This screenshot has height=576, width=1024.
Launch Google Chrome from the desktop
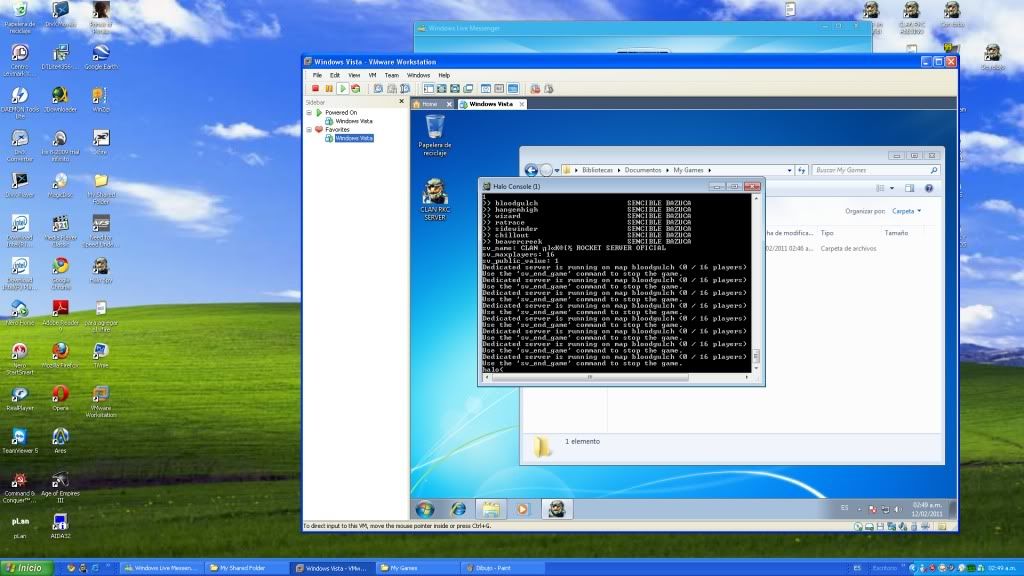[60, 274]
